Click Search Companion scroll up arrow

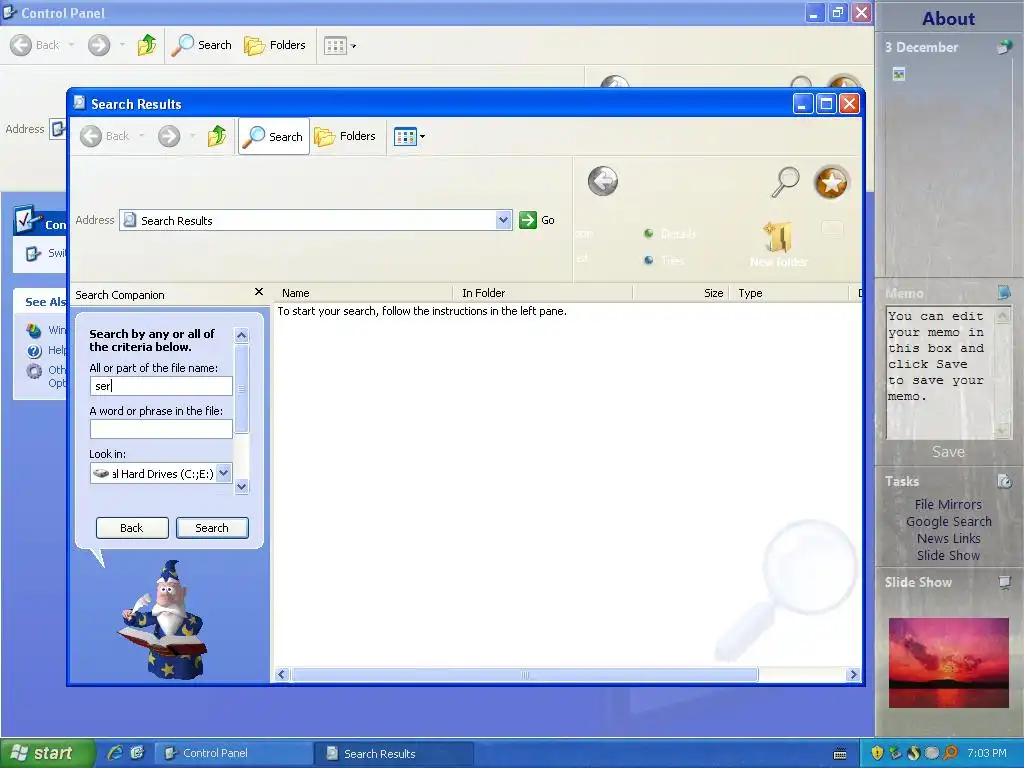(x=242, y=335)
